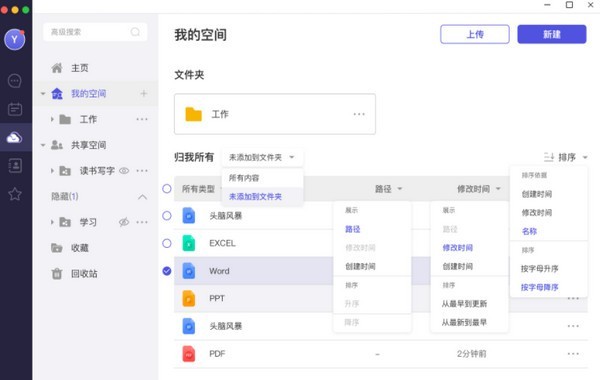Toggle eye visibility for 读书写字

[124, 171]
